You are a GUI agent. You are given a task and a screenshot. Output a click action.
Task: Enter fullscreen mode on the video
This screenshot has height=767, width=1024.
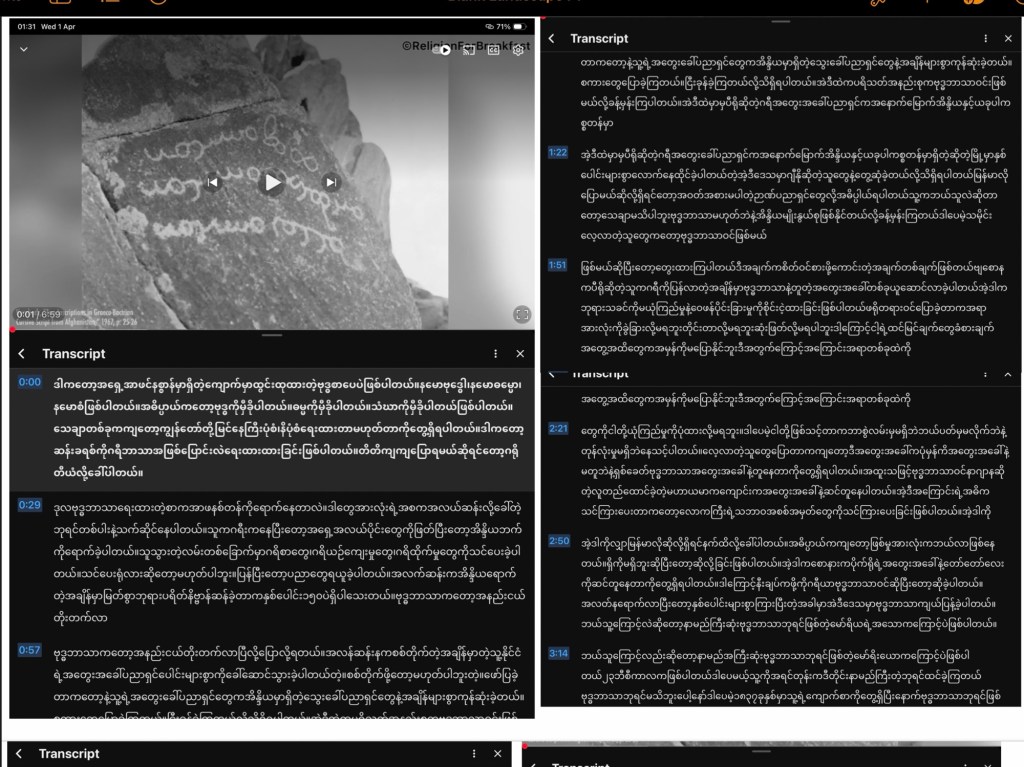pos(521,314)
